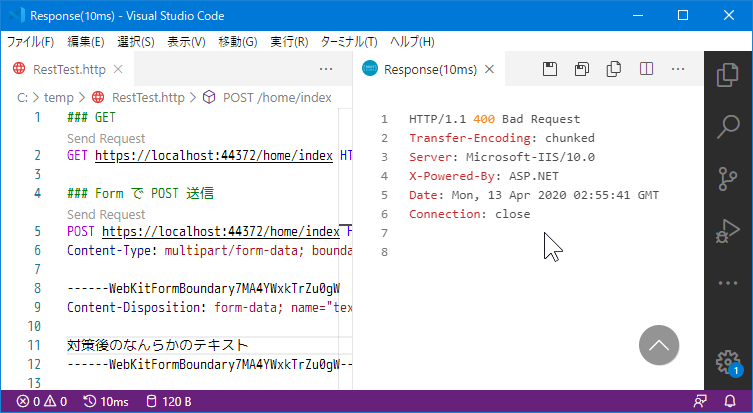Screen dimensions: 753x413
Task: Expand the POST /home/index breadcrumb symbol
Action: point(277,97)
